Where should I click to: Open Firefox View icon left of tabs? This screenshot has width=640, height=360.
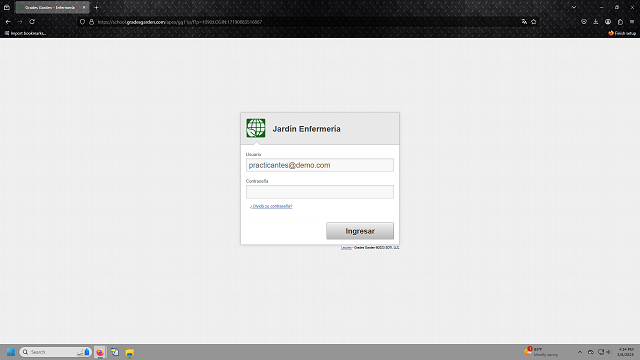7,7
